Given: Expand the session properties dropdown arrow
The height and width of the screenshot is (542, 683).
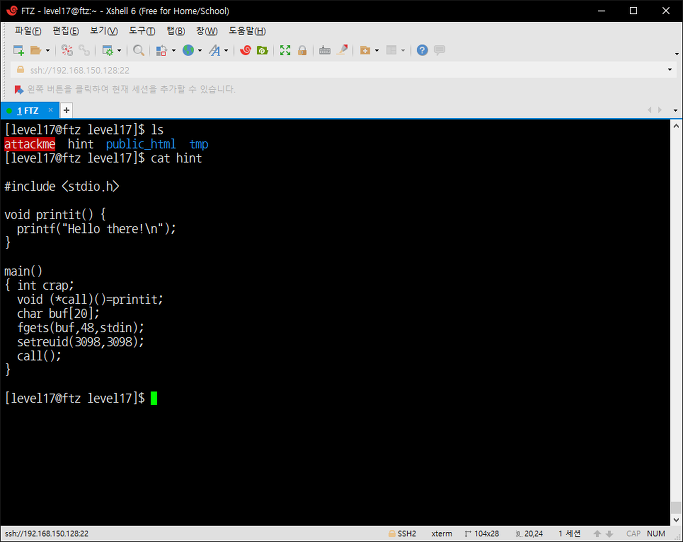Looking at the screenshot, I should point(119,51).
